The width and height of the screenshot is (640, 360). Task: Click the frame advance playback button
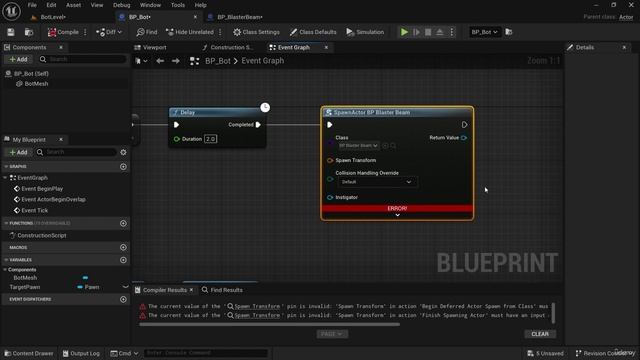[416, 32]
